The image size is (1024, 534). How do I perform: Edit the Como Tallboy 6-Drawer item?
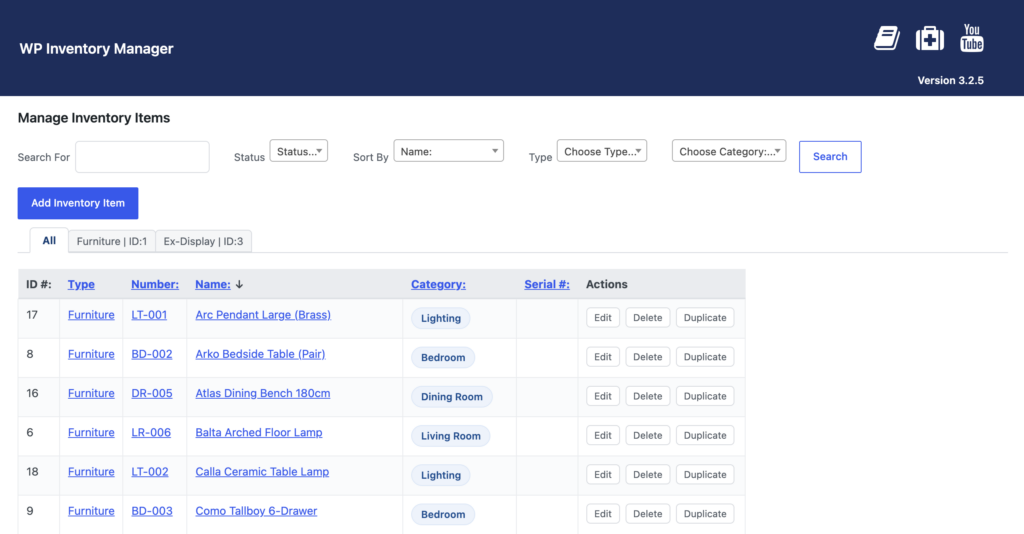click(x=603, y=514)
